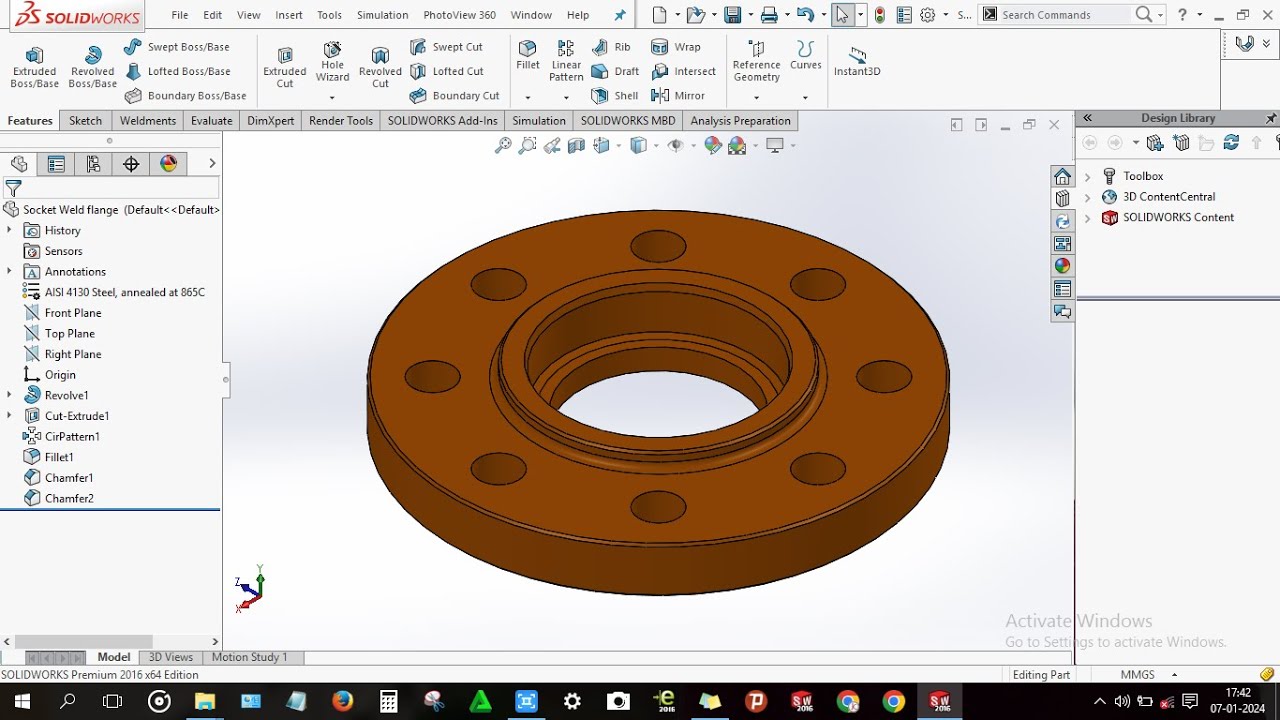Click the Swept Cut feature
The image size is (1280, 720).
pos(446,47)
